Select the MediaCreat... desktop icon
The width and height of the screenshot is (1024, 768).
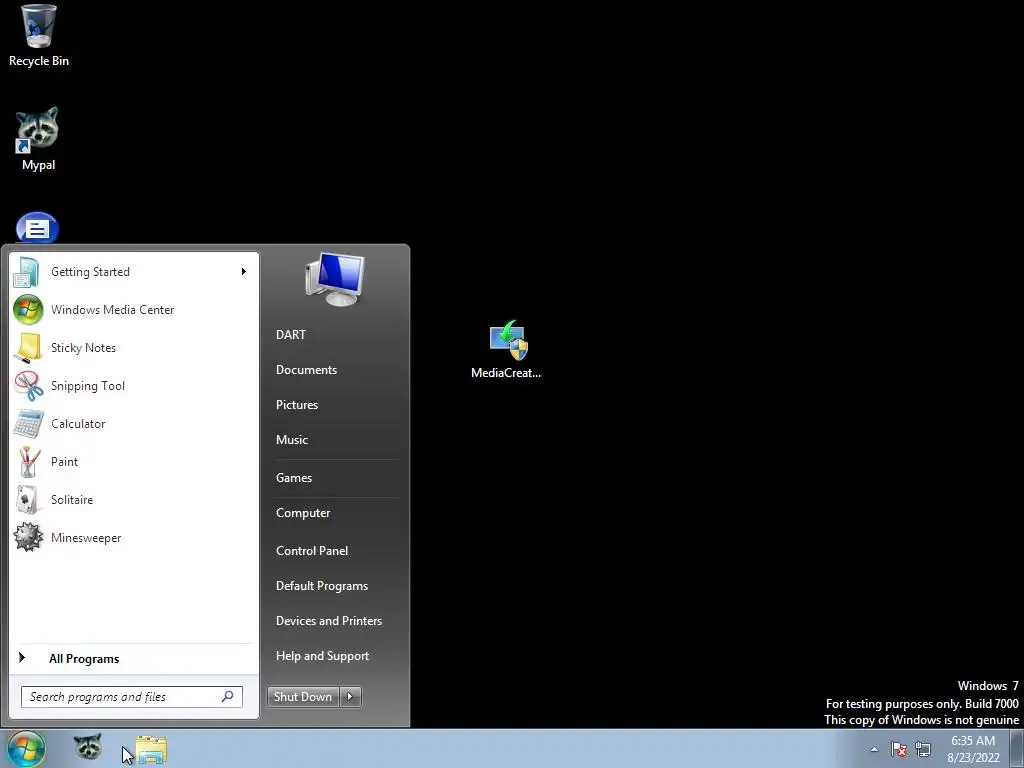pos(506,349)
